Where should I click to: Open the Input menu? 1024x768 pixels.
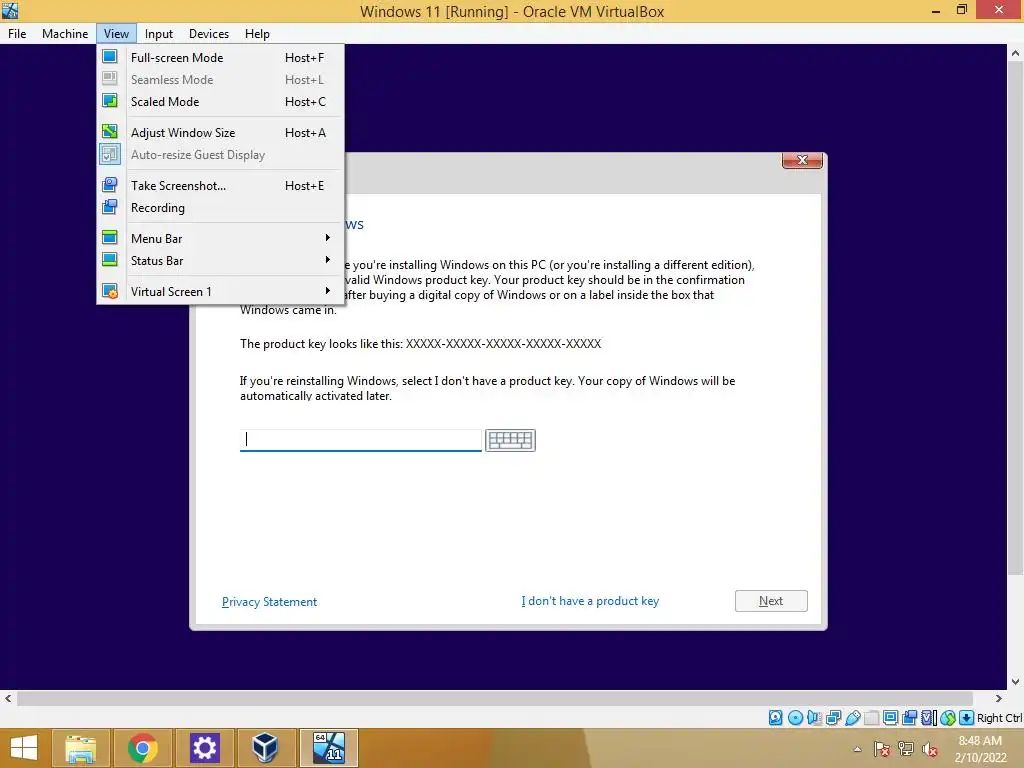(x=159, y=33)
